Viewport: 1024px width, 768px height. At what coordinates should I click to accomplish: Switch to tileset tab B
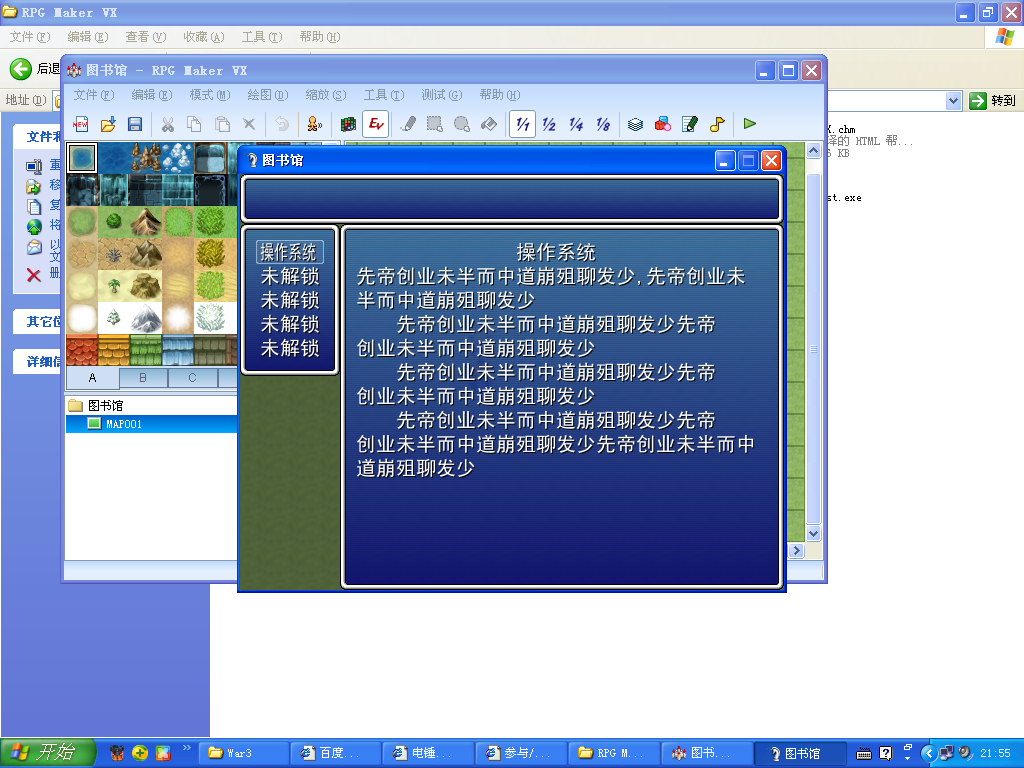point(143,377)
